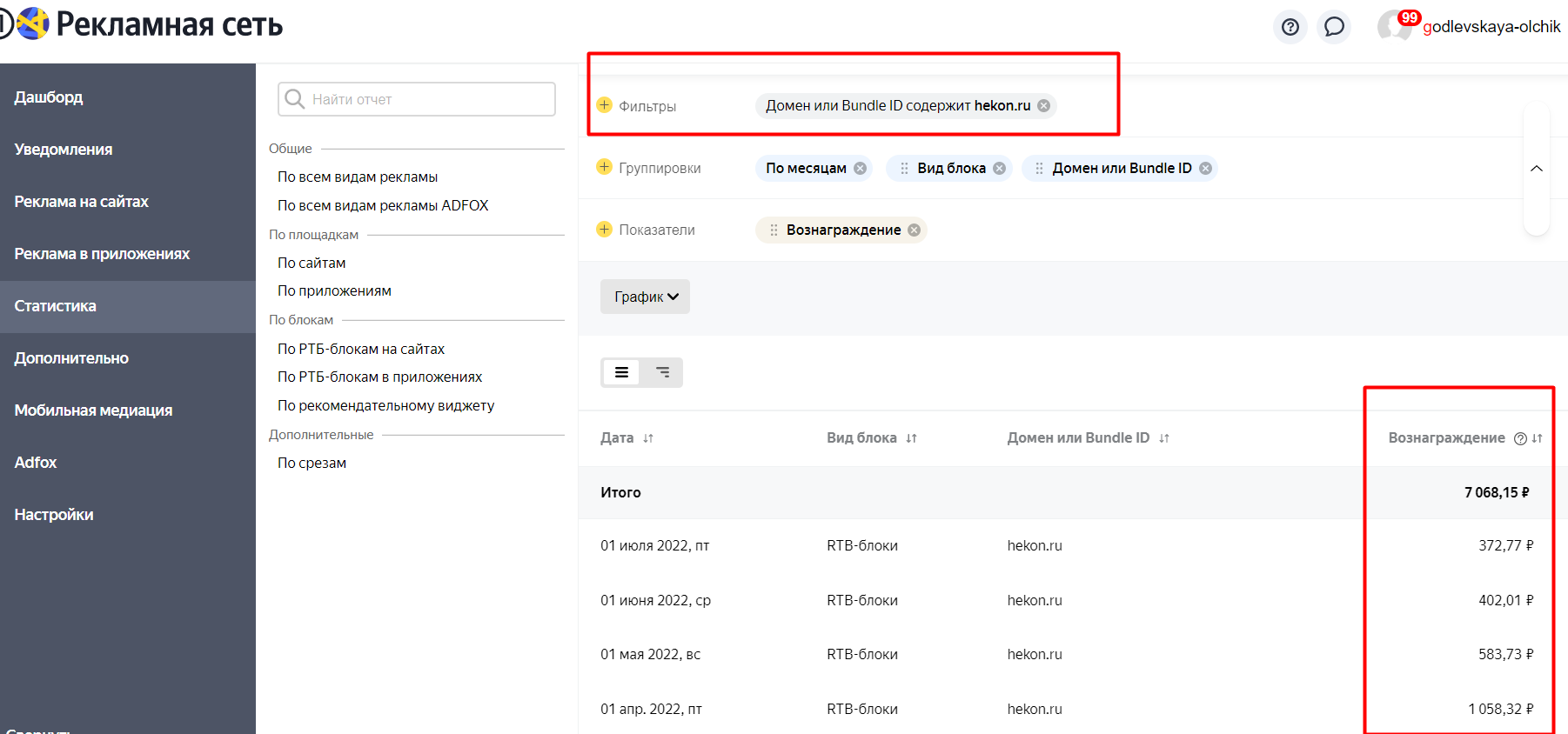The height and width of the screenshot is (734, 1568).
Task: Click the Найти отчет search field
Action: click(426, 99)
